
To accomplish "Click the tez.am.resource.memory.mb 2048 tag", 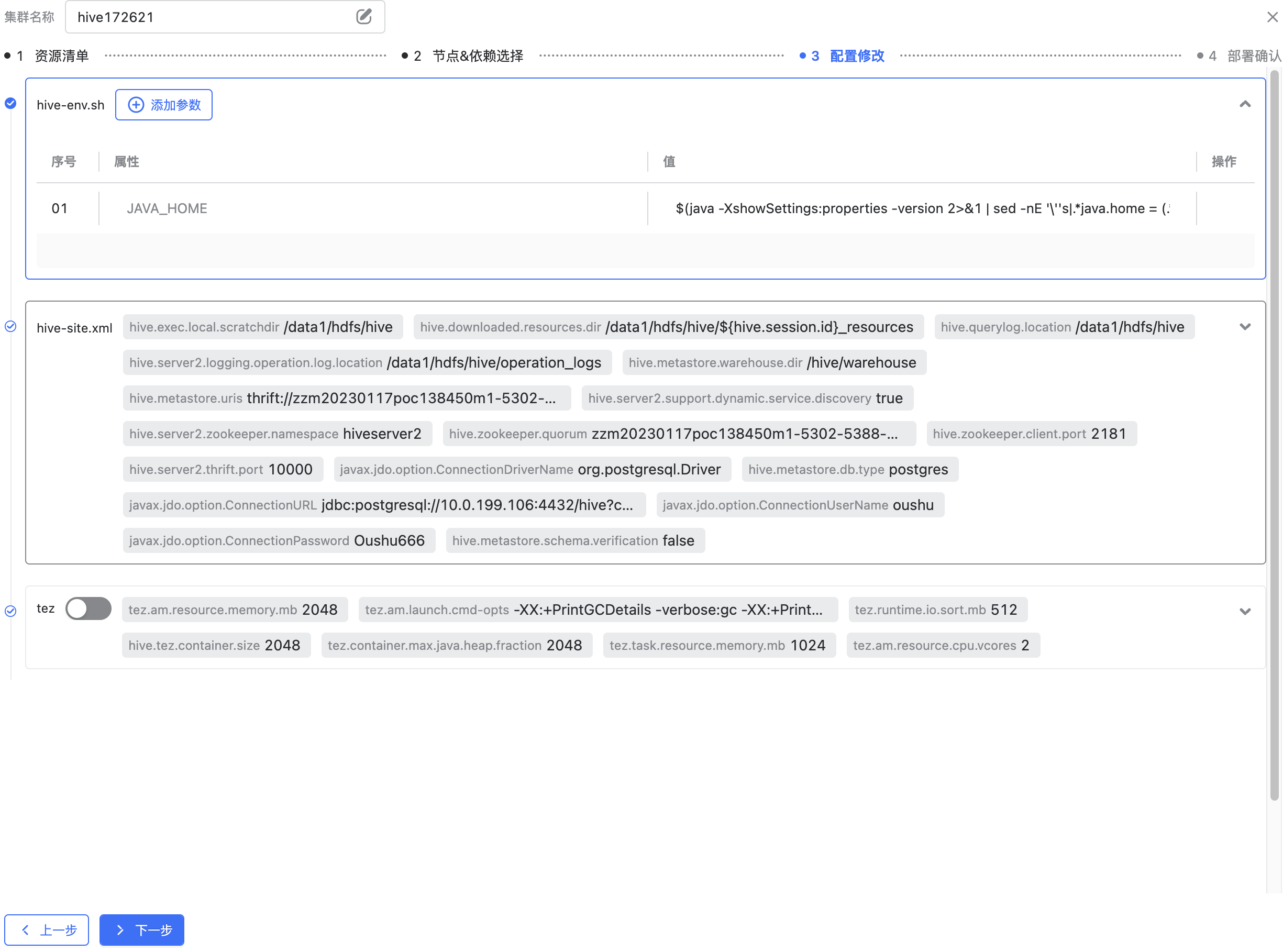I will coord(235,610).
